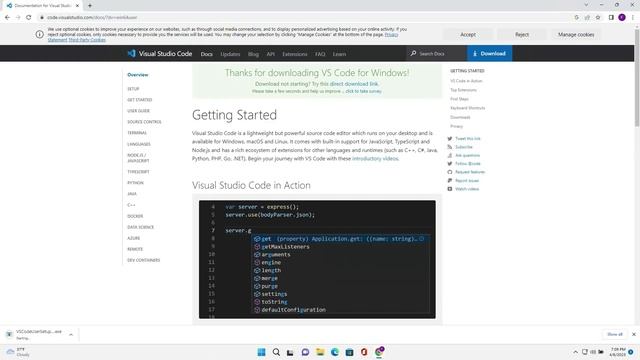Jump to Top Extensions section link

click(x=463, y=90)
